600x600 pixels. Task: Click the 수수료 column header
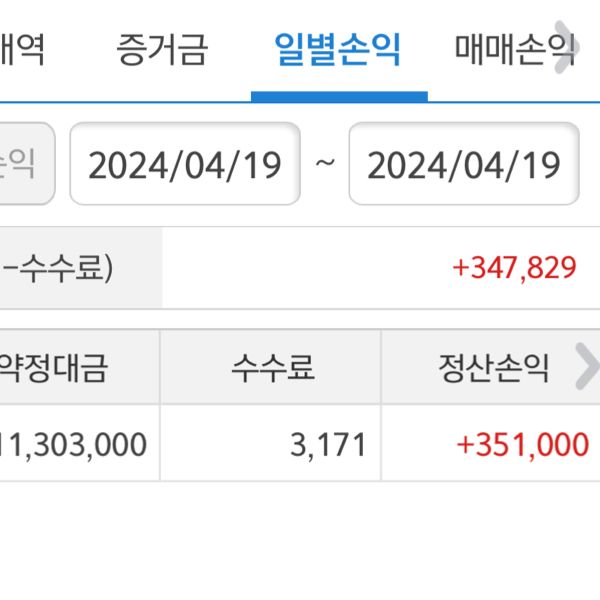pos(272,369)
